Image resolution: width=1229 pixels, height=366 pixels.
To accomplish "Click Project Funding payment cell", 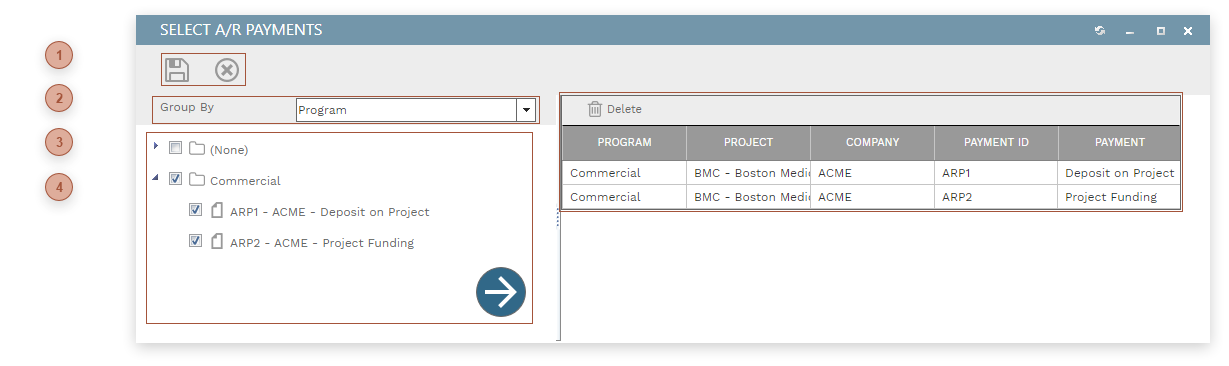I will pyautogui.click(x=1119, y=197).
